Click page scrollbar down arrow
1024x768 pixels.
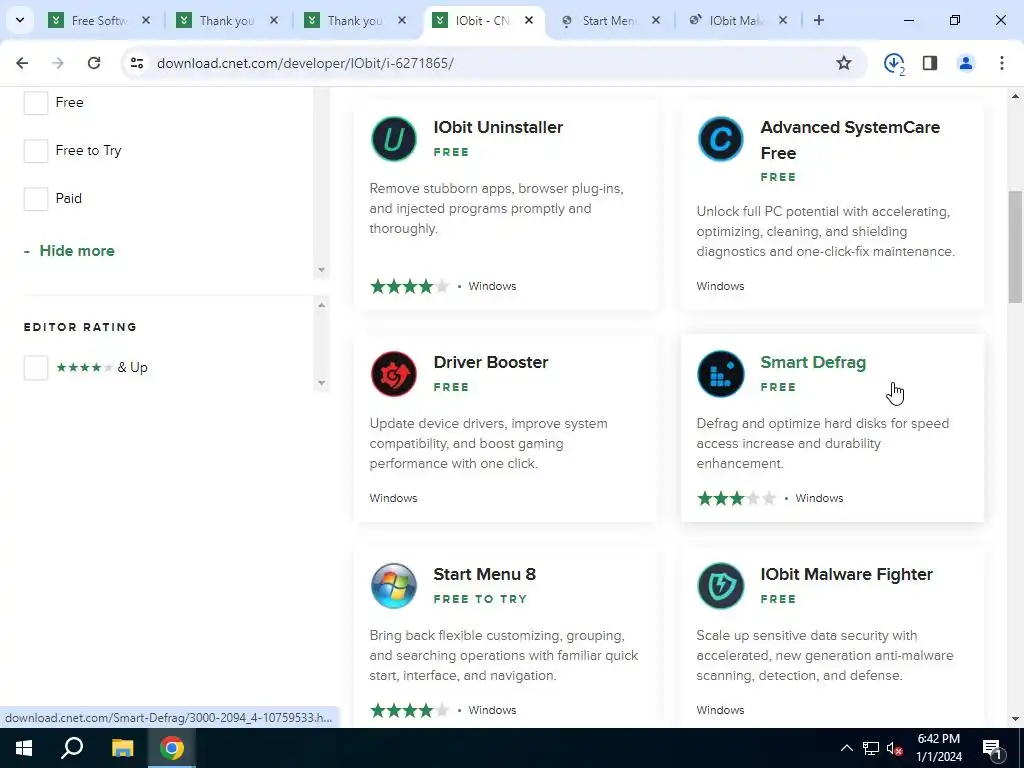(x=1016, y=719)
